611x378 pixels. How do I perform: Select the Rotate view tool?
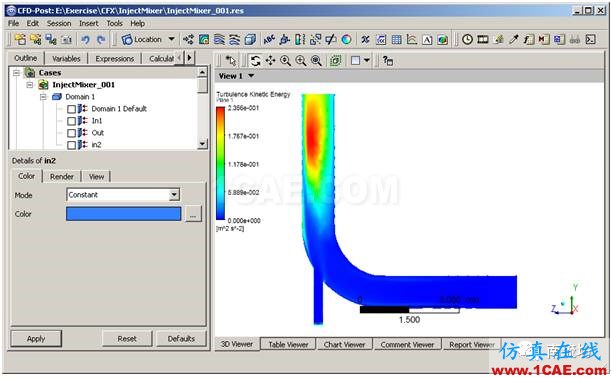coord(255,61)
